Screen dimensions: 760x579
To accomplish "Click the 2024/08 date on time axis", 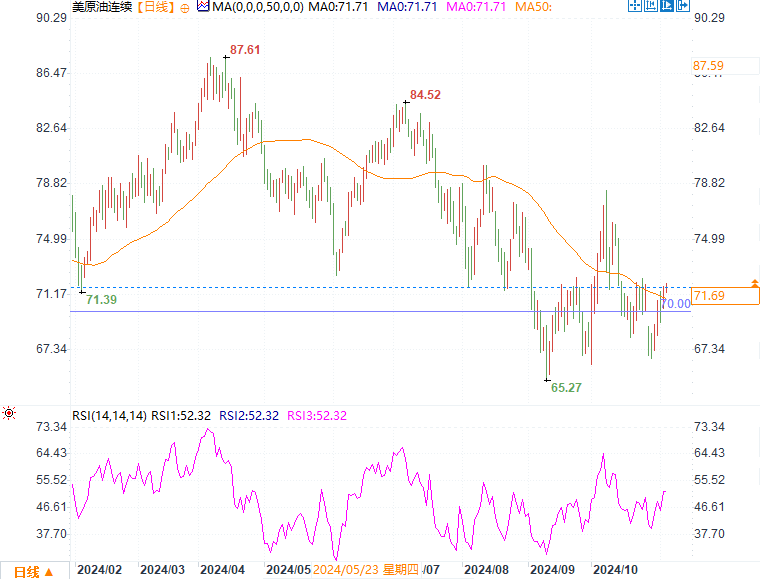I will [487, 570].
